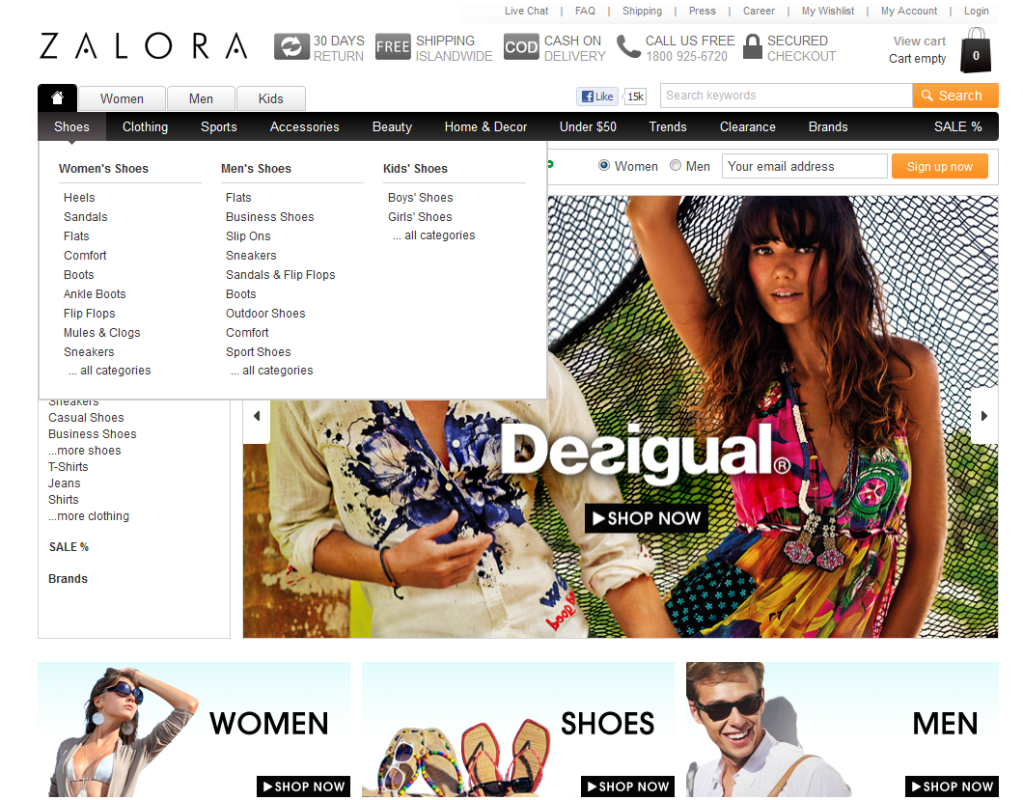Select the Women radio button

tap(604, 166)
